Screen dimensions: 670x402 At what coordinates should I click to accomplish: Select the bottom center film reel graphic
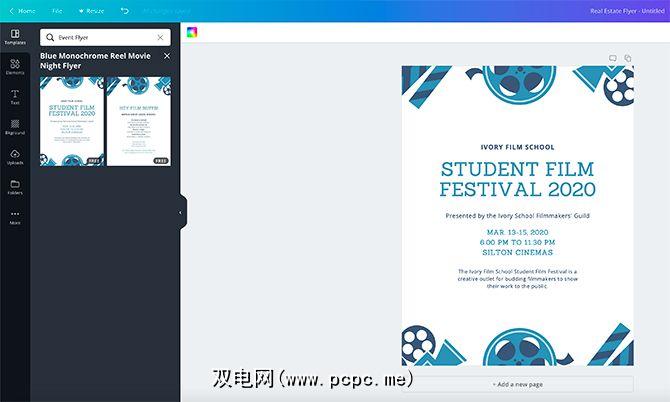520,347
